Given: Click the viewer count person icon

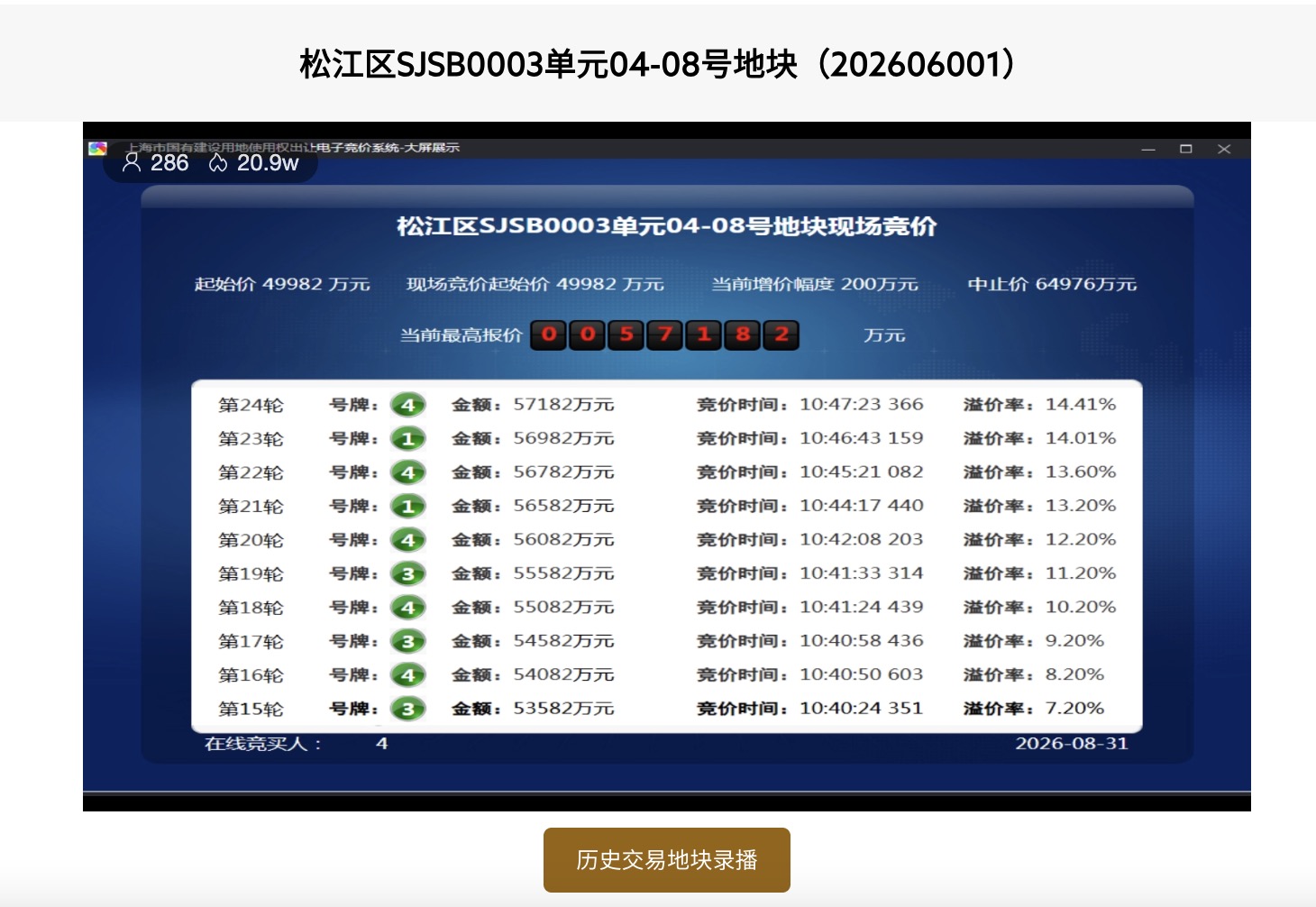Looking at the screenshot, I should [132, 162].
